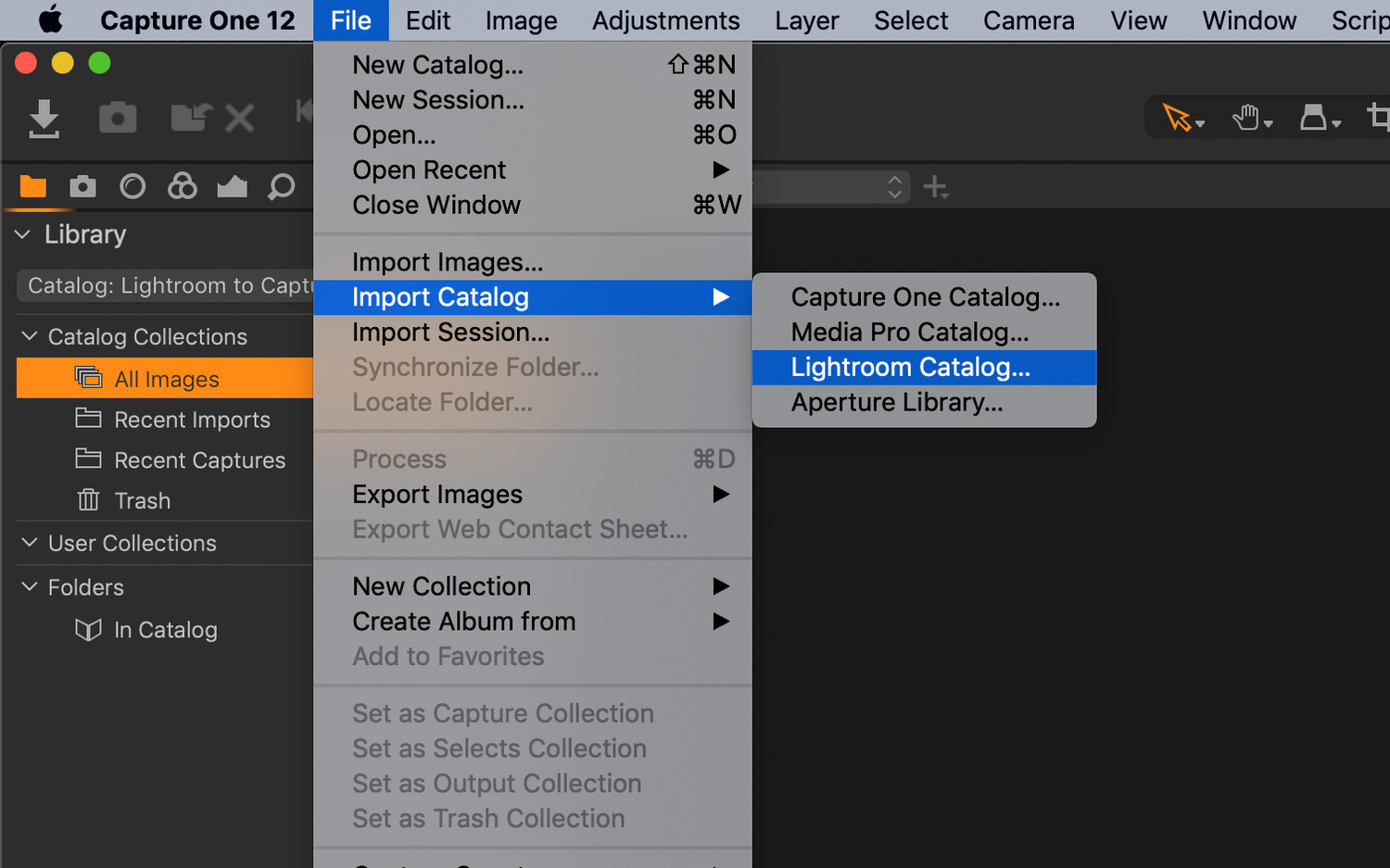
Task: Open the Select menu
Action: [911, 20]
